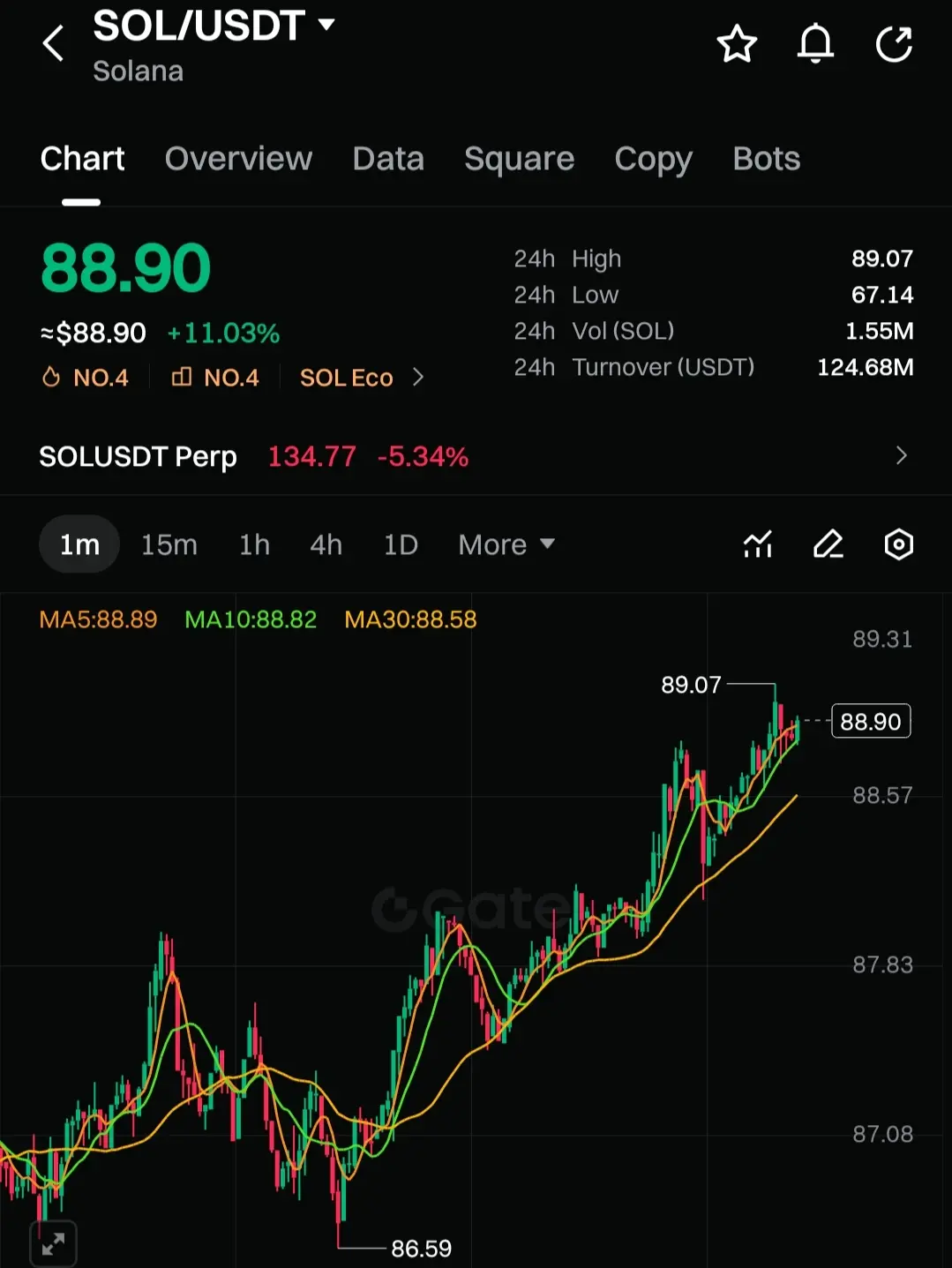
Task: Open the SOLUSDT Perp contract link
Action: click(138, 456)
